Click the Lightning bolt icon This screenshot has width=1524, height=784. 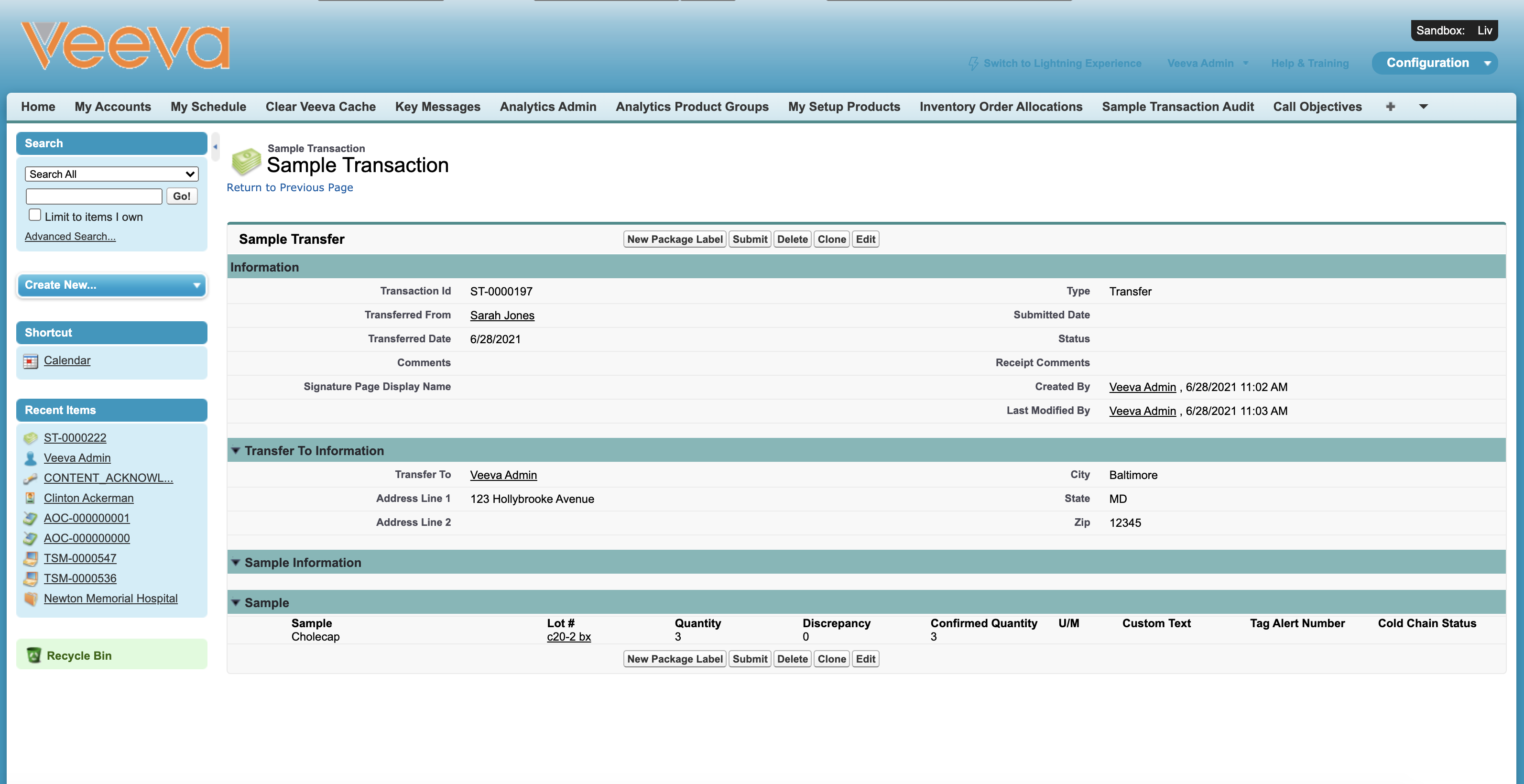click(x=973, y=63)
